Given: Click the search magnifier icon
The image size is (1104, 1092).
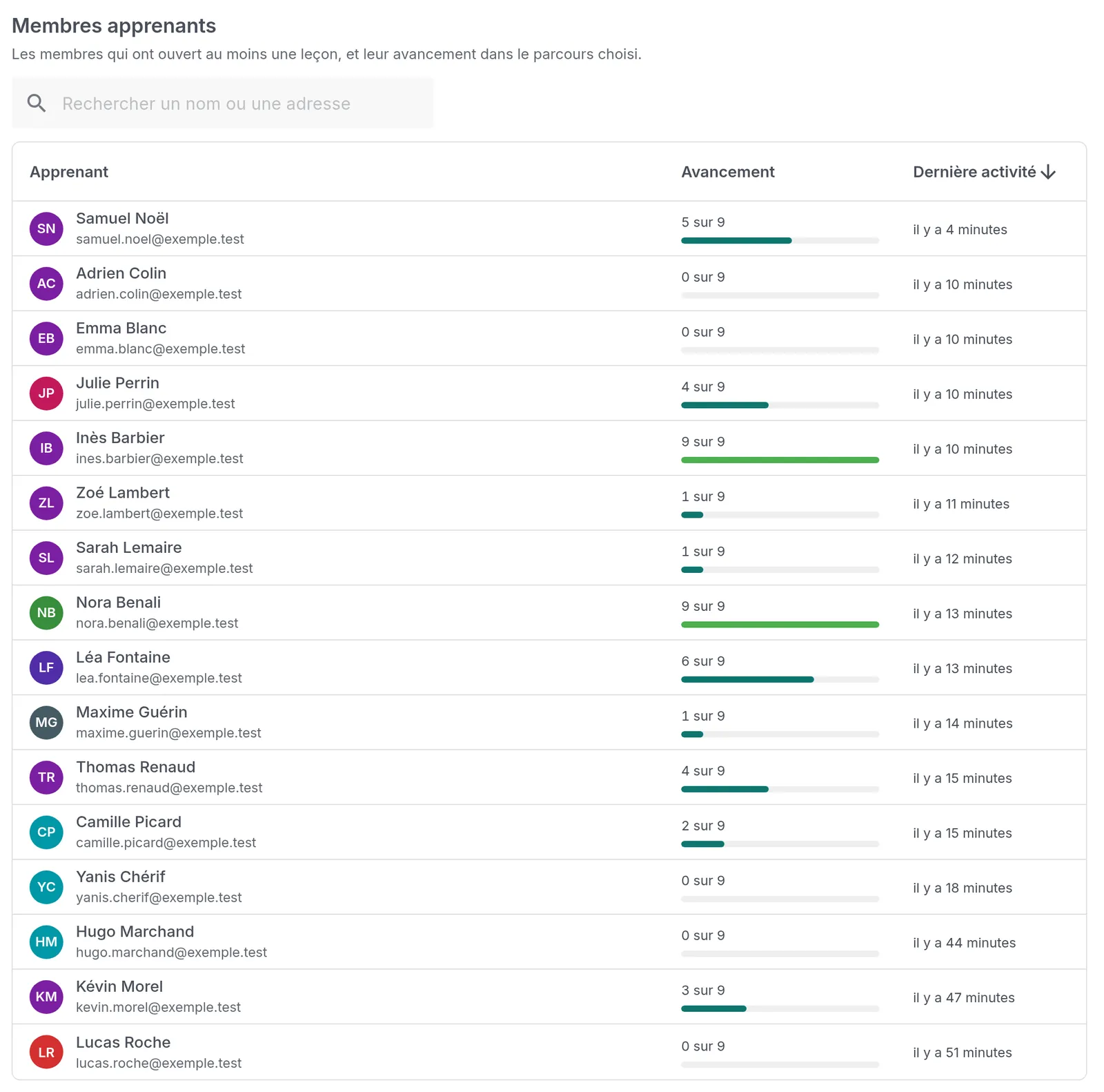Looking at the screenshot, I should (37, 104).
